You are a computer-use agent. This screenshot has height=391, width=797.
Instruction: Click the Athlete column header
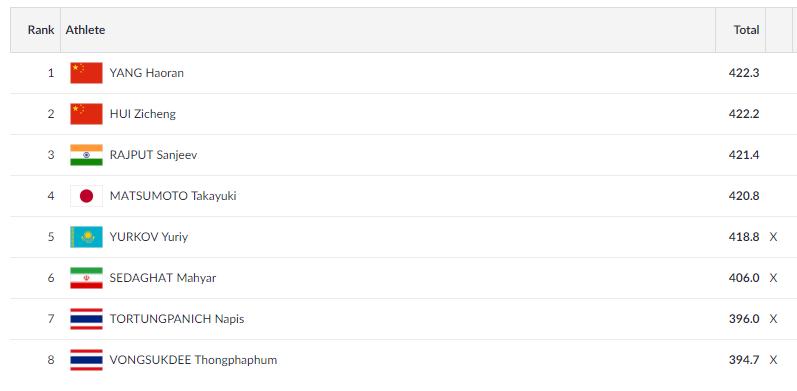coord(85,30)
